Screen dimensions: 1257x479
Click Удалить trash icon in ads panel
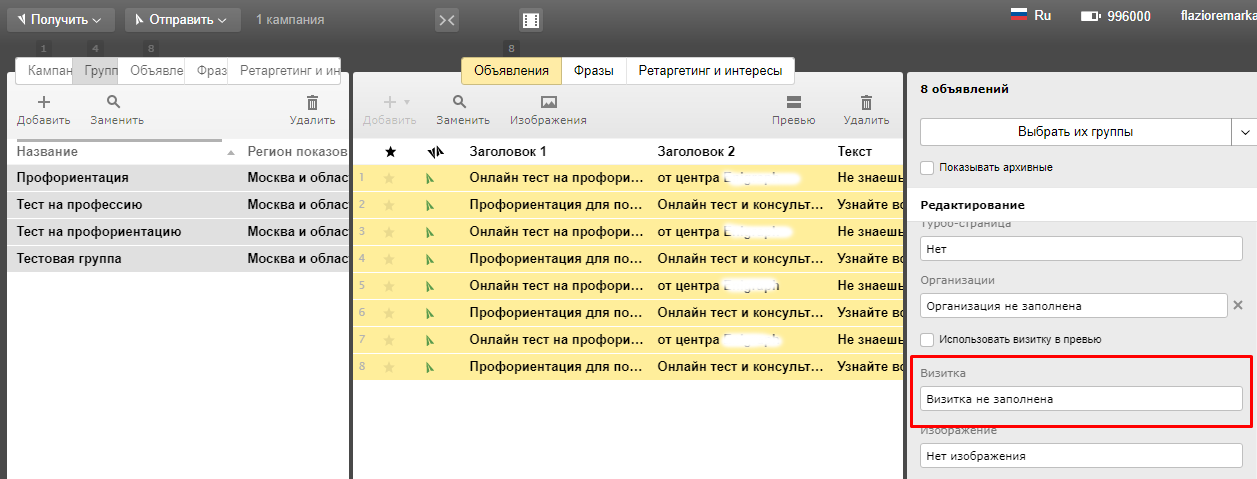(x=866, y=102)
